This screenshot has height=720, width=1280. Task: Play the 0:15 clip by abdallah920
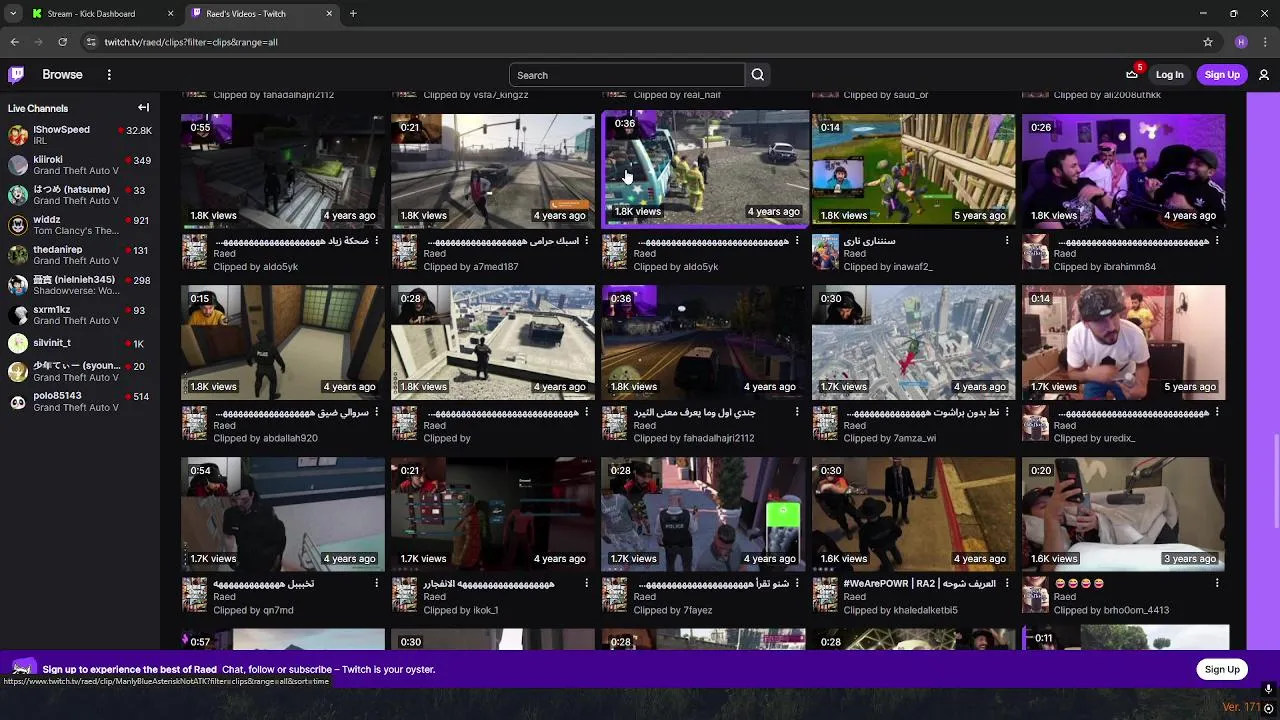pos(283,342)
